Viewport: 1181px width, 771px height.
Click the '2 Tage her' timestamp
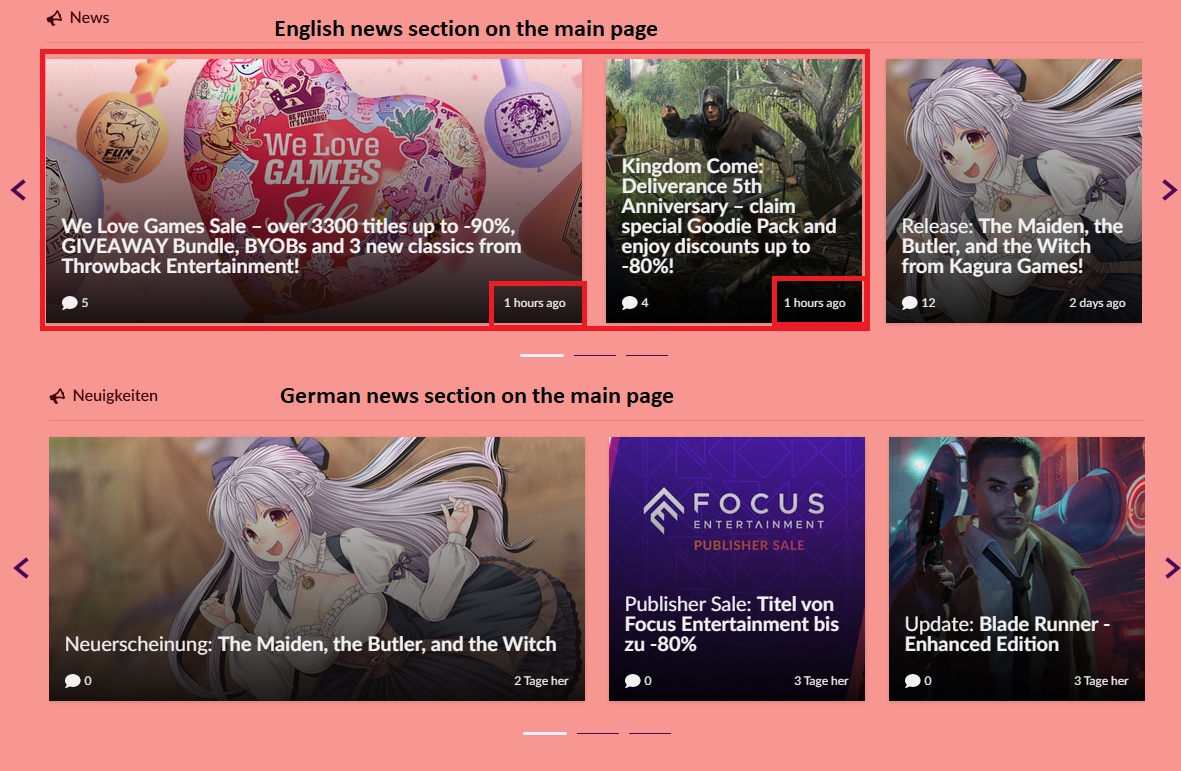[x=542, y=681]
